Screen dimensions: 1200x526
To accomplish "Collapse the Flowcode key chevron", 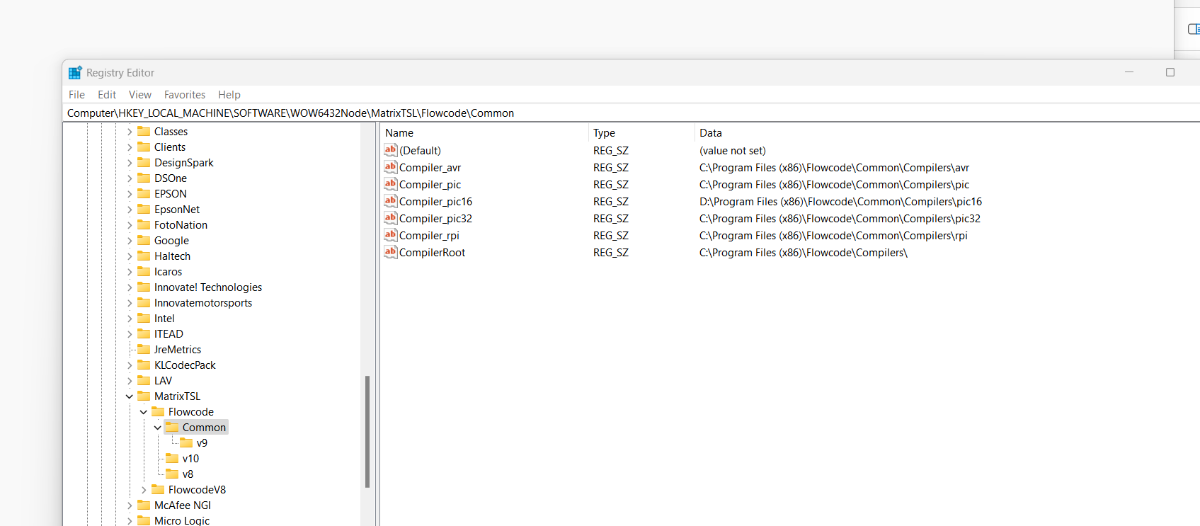I will click(x=143, y=412).
